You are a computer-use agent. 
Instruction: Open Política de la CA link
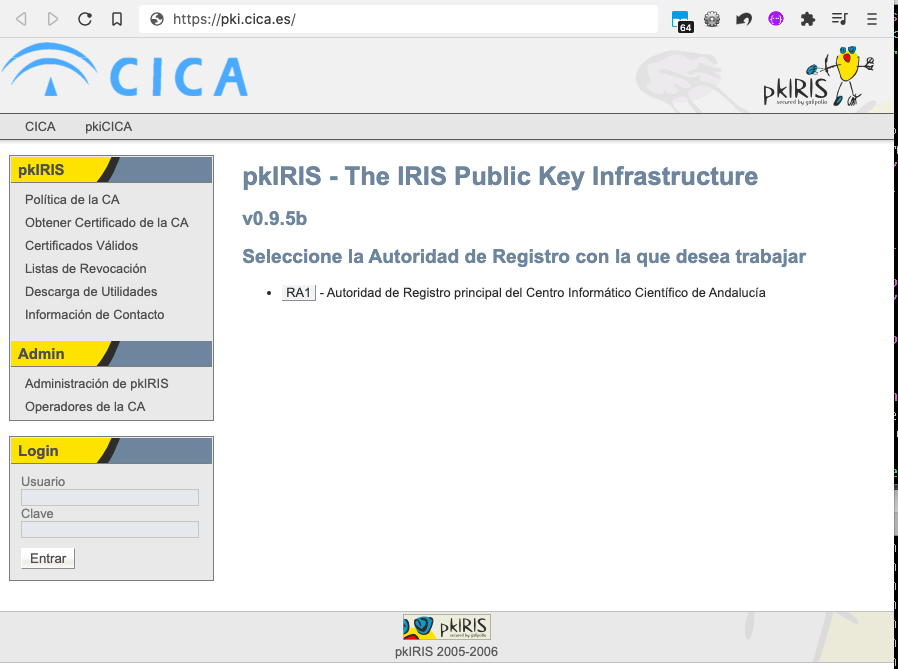tap(72, 200)
